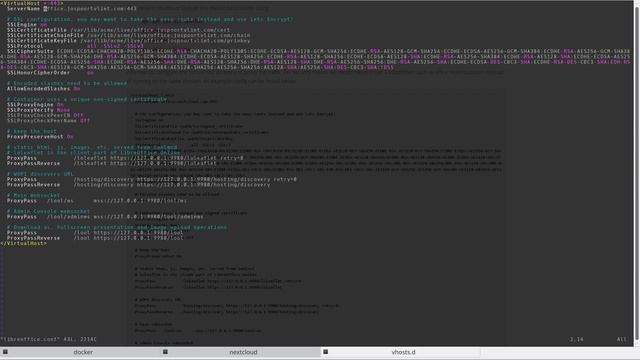Click the SSLEngine directive
640x360 pixels.
click(x=27, y=24)
